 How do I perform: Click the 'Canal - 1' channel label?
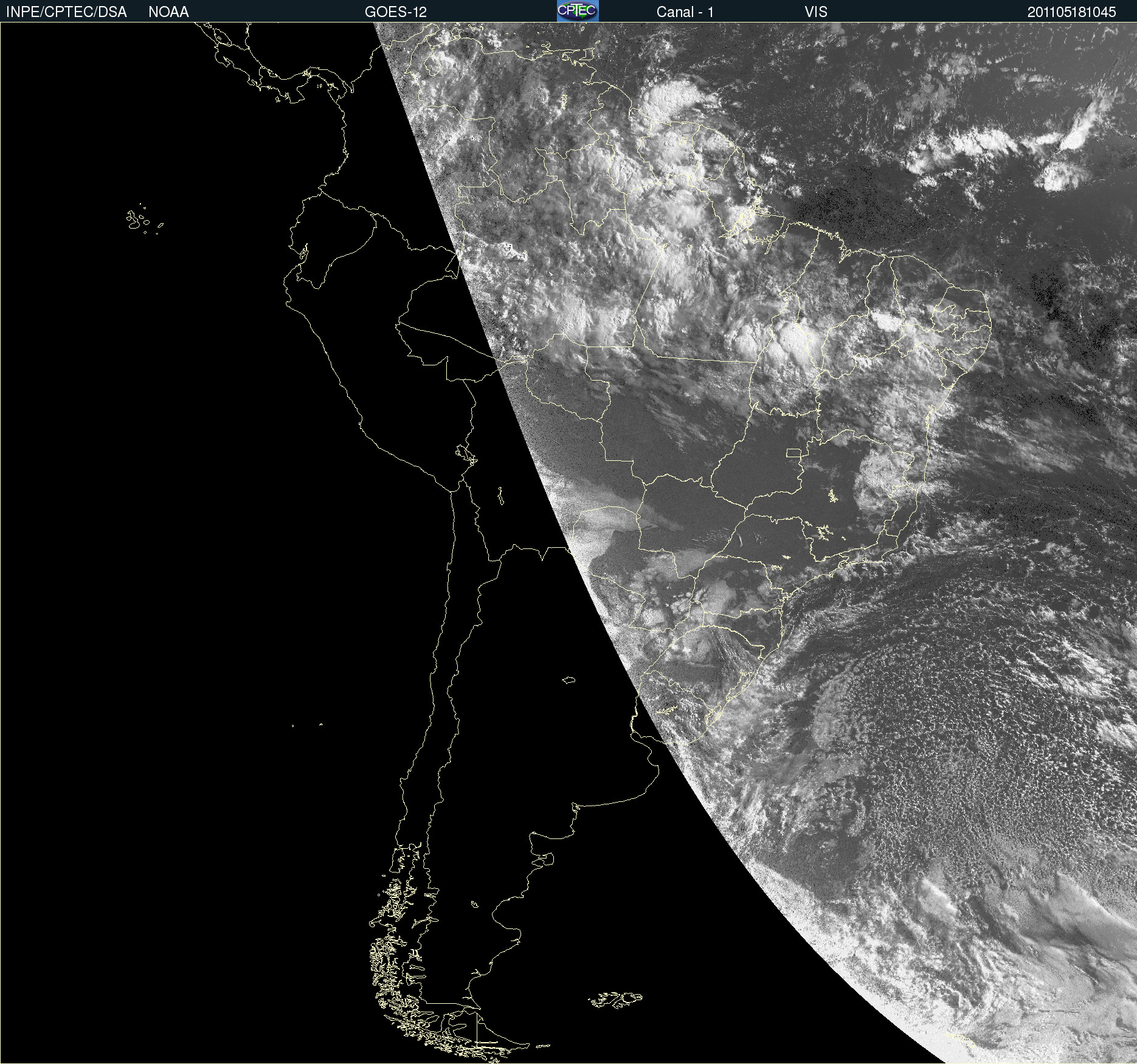coord(685,12)
